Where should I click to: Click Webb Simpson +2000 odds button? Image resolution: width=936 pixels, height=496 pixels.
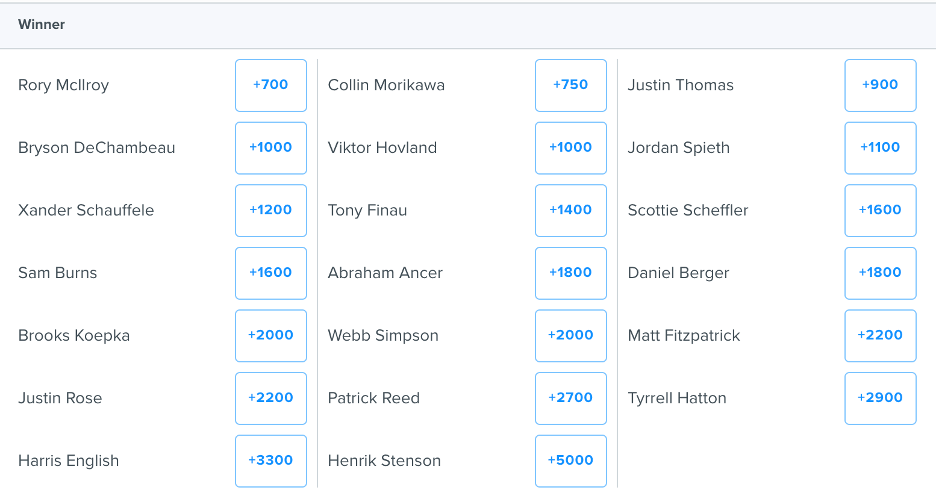pos(571,335)
